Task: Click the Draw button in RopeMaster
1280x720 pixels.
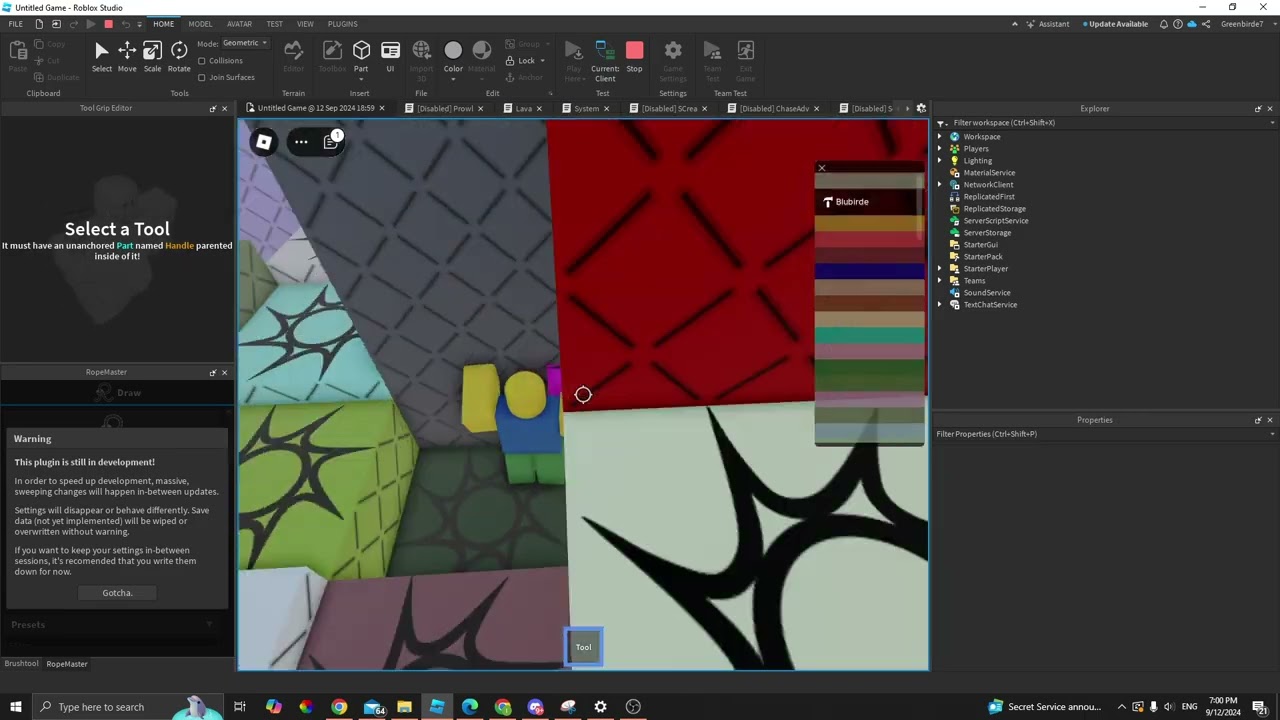Action: pos(117,393)
